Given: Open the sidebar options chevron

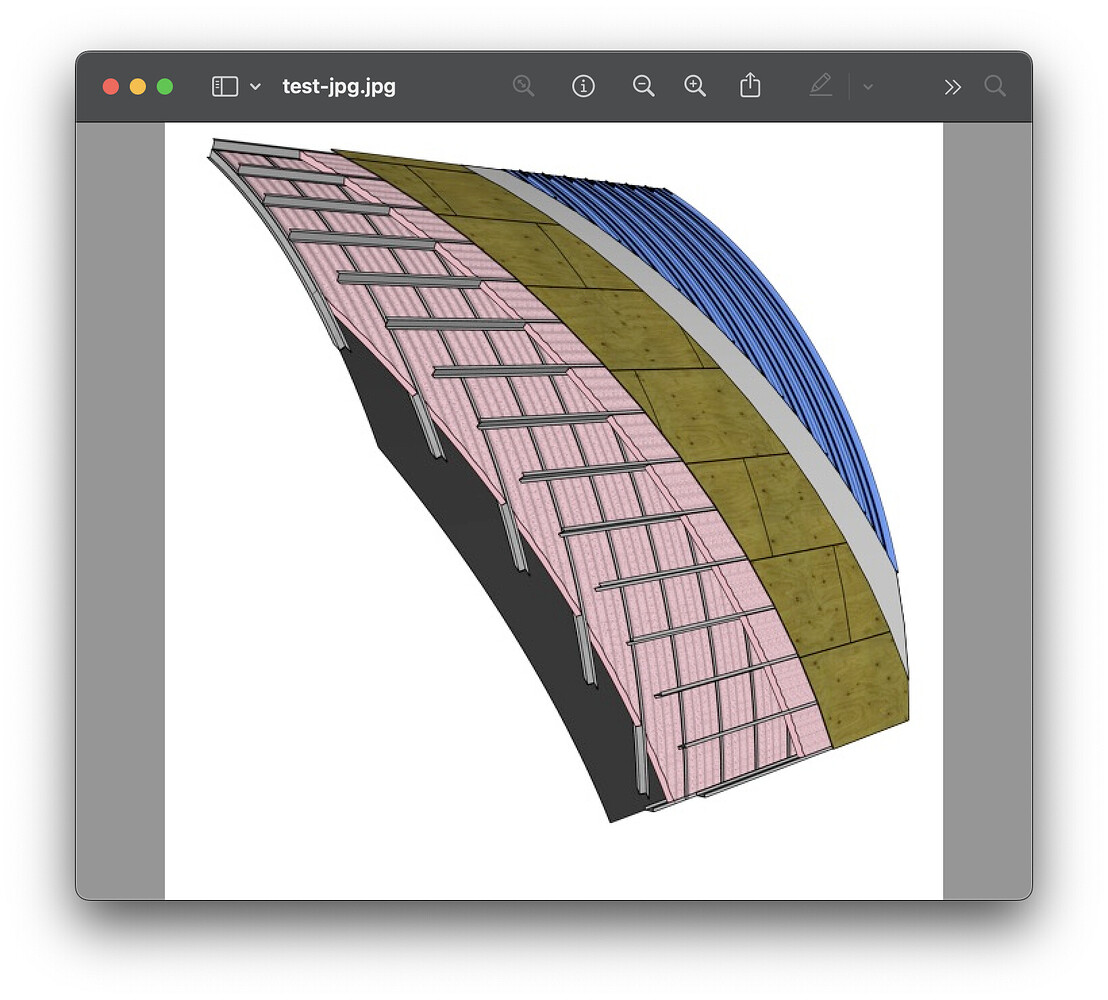Looking at the screenshot, I should [253, 87].
